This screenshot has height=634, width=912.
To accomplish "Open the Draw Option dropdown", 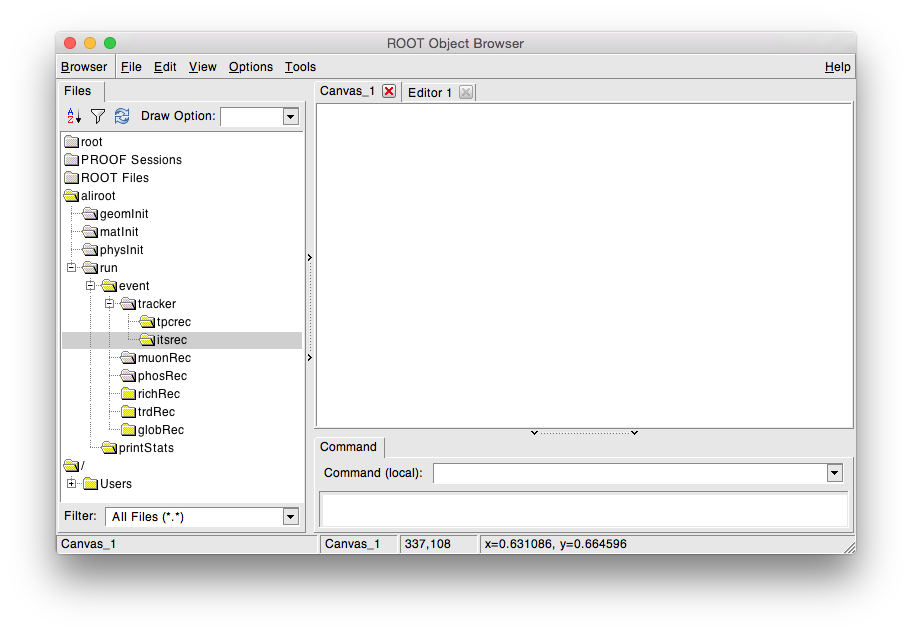I will tap(290, 117).
